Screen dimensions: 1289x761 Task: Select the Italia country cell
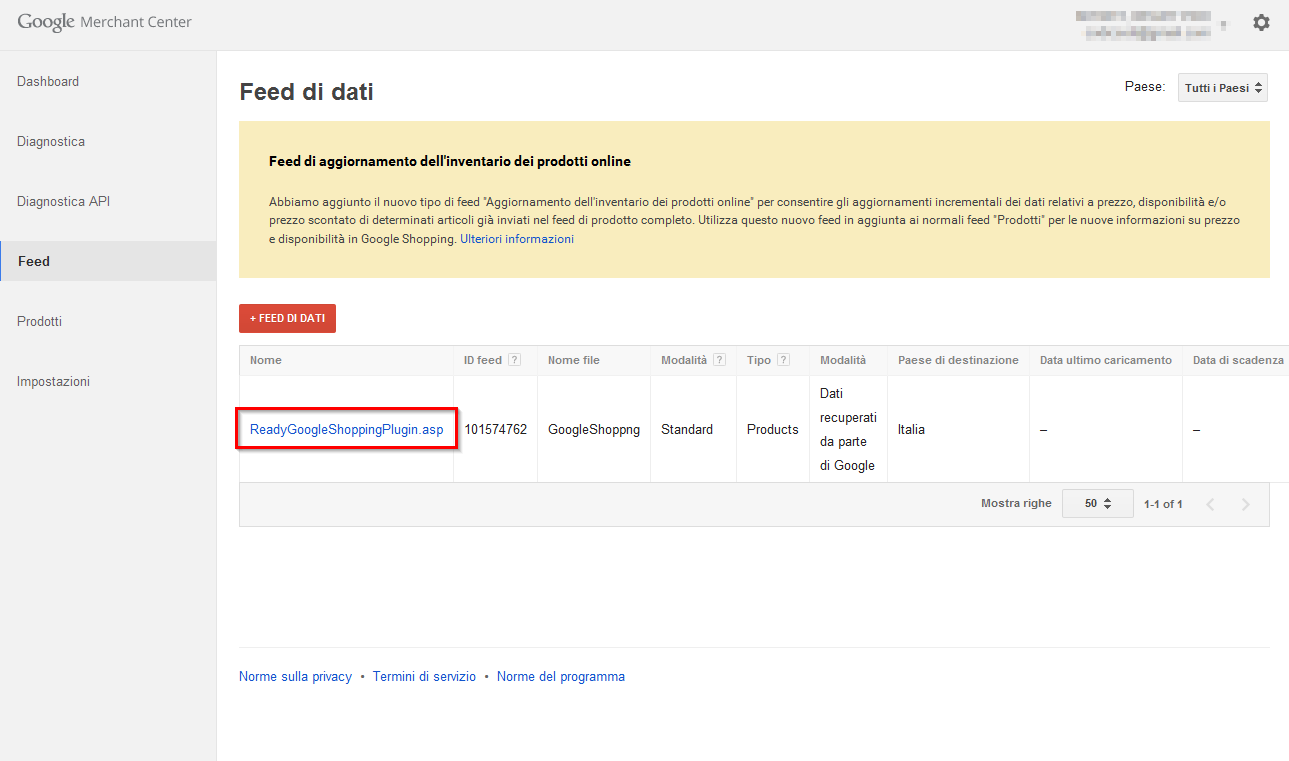coord(958,429)
